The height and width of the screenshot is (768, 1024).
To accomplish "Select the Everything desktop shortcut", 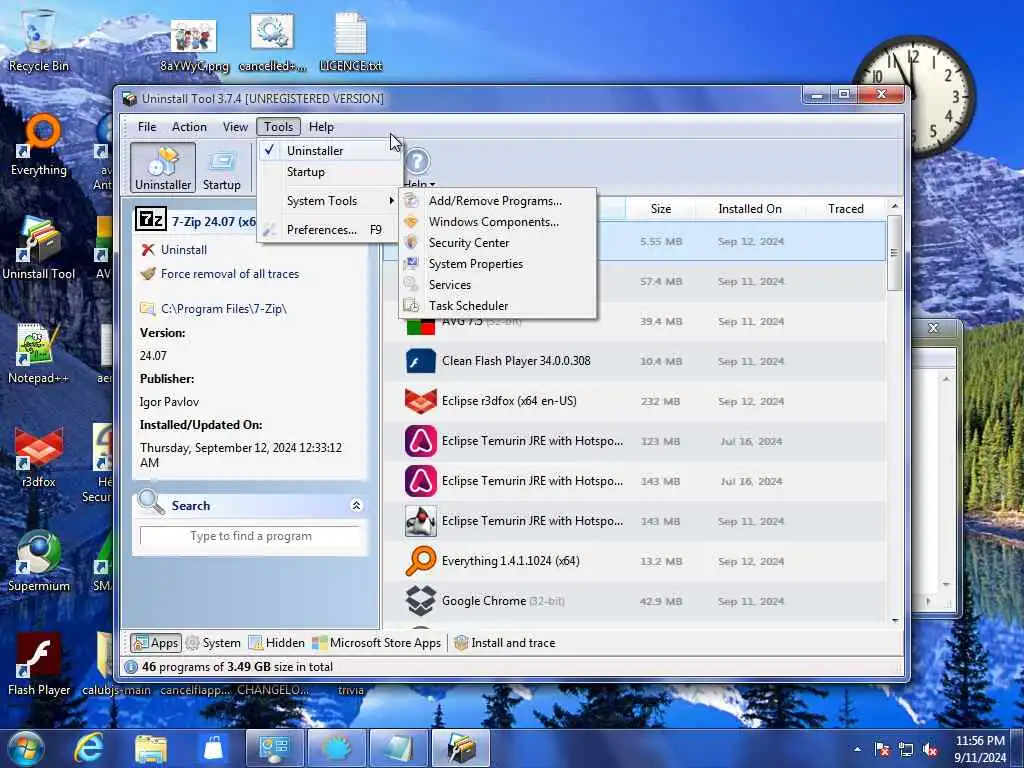I will click(x=39, y=145).
